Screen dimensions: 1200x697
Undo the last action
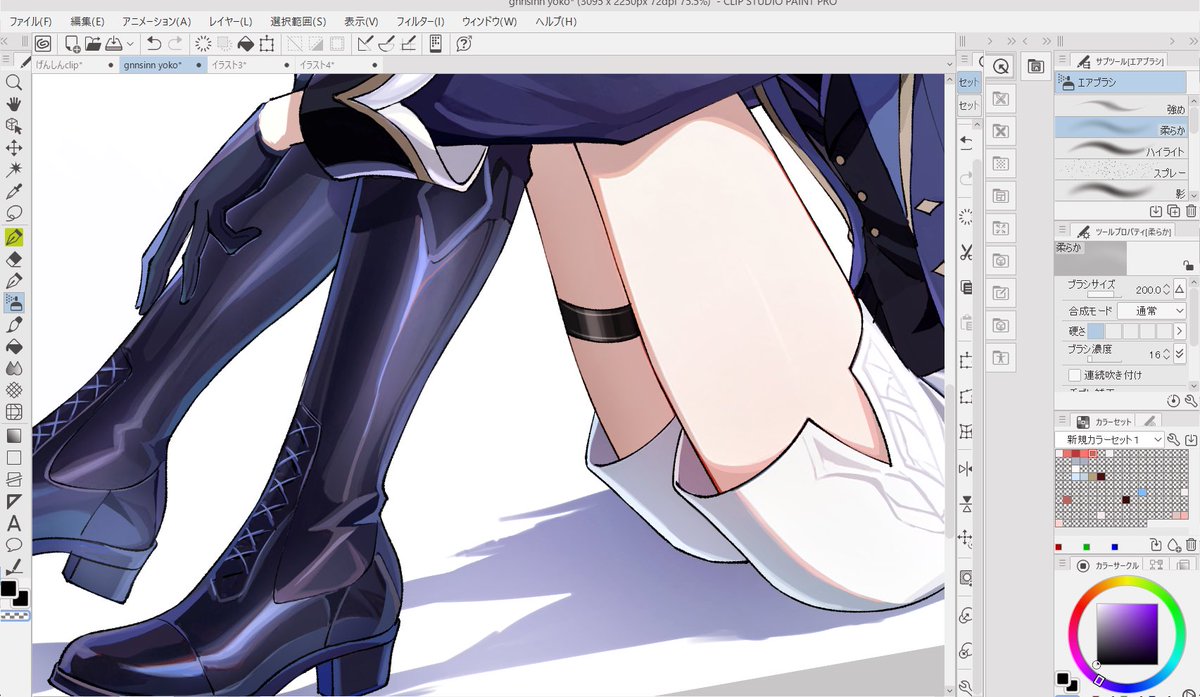point(154,43)
